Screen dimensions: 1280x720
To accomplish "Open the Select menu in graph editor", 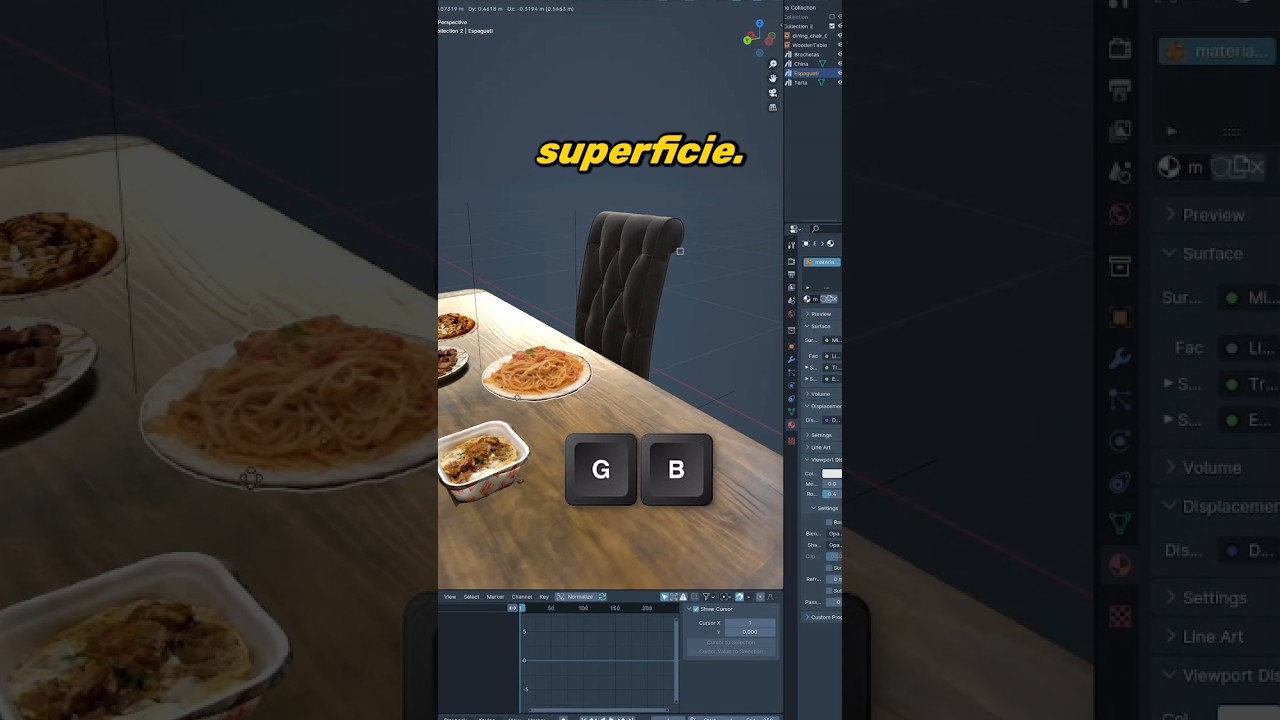I will [471, 597].
